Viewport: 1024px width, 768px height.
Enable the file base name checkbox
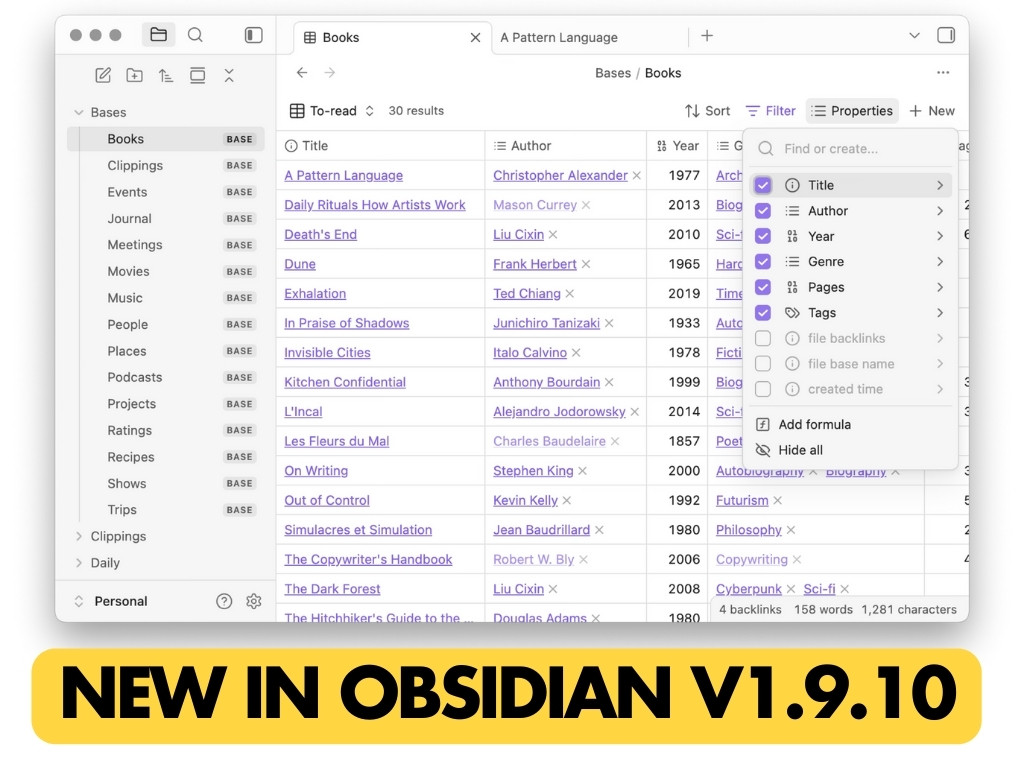click(x=763, y=364)
